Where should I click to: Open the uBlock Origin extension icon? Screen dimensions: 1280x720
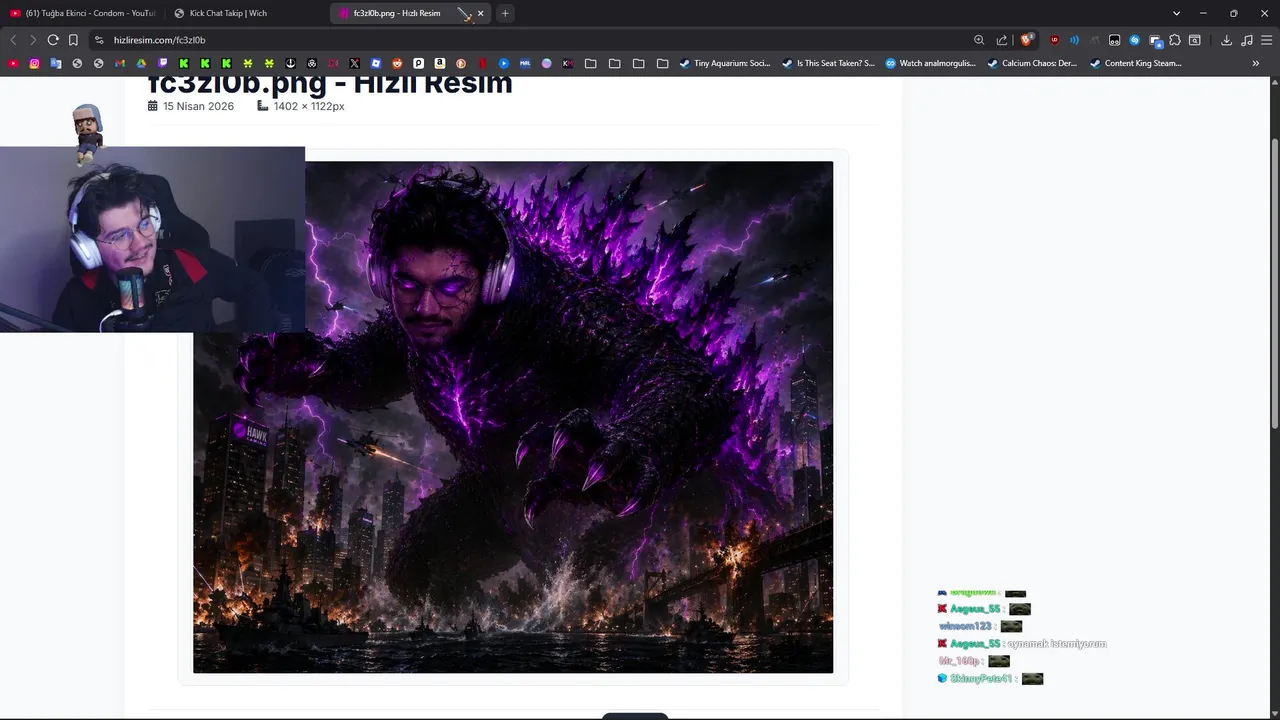pos(1054,40)
